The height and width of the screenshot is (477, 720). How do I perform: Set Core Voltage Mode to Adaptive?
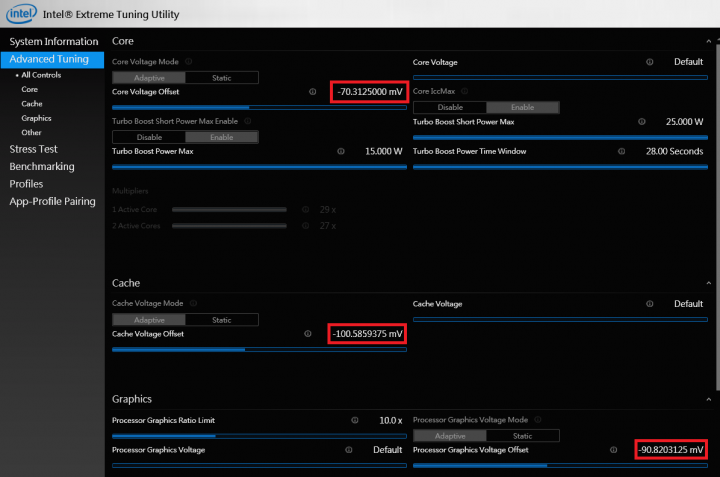point(149,78)
